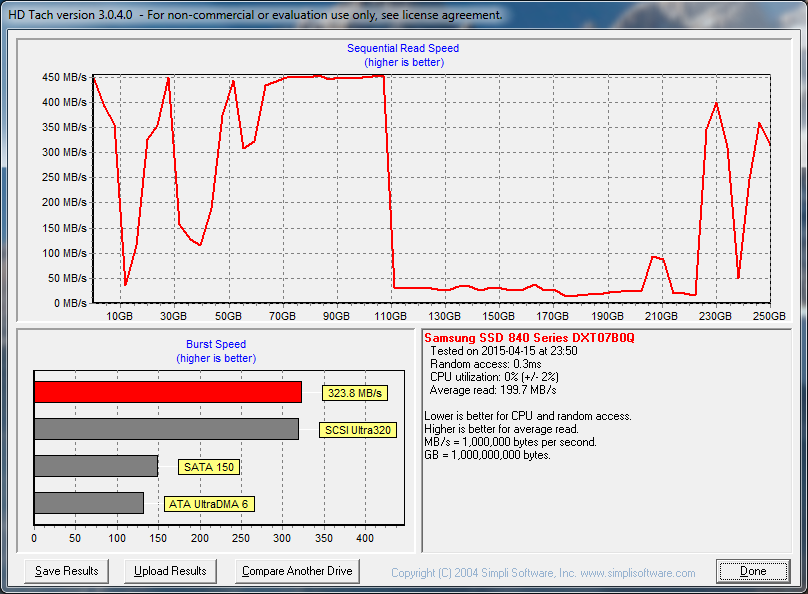Screen dimensions: 808x594
Task: Open Compare Another Drive
Action: [297, 571]
